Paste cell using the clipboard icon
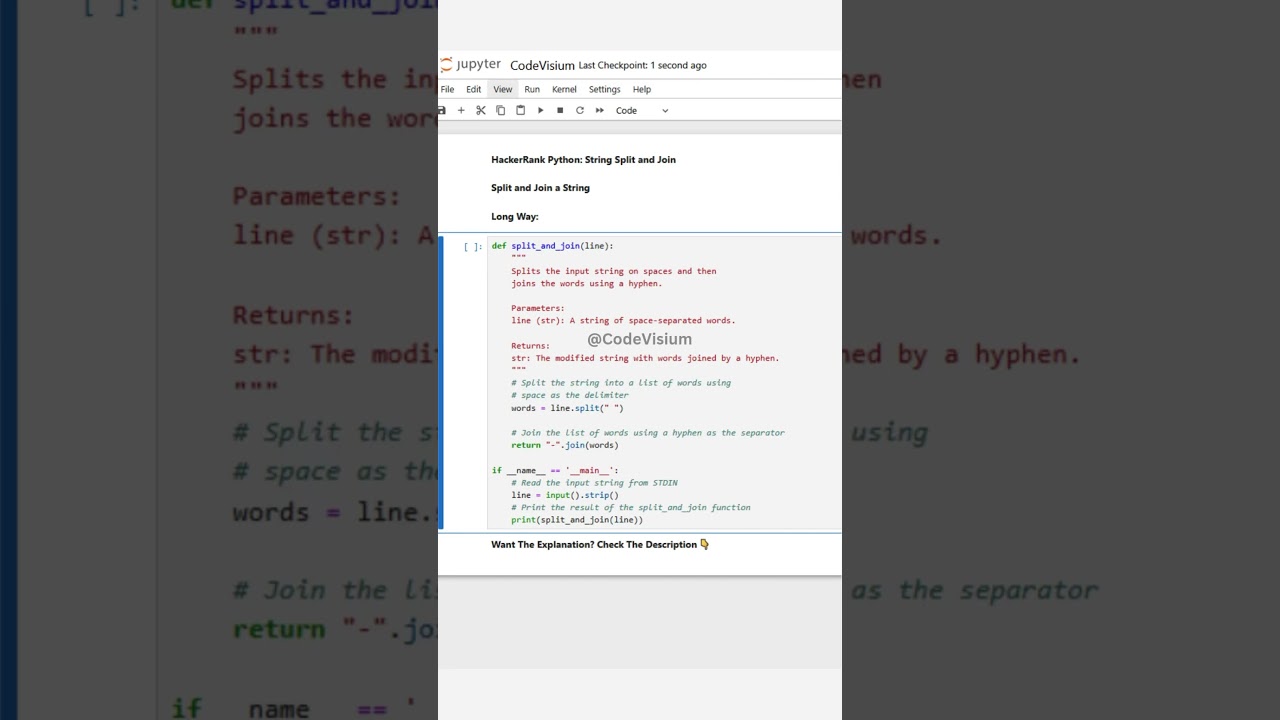This screenshot has height=720, width=1280. point(520,110)
